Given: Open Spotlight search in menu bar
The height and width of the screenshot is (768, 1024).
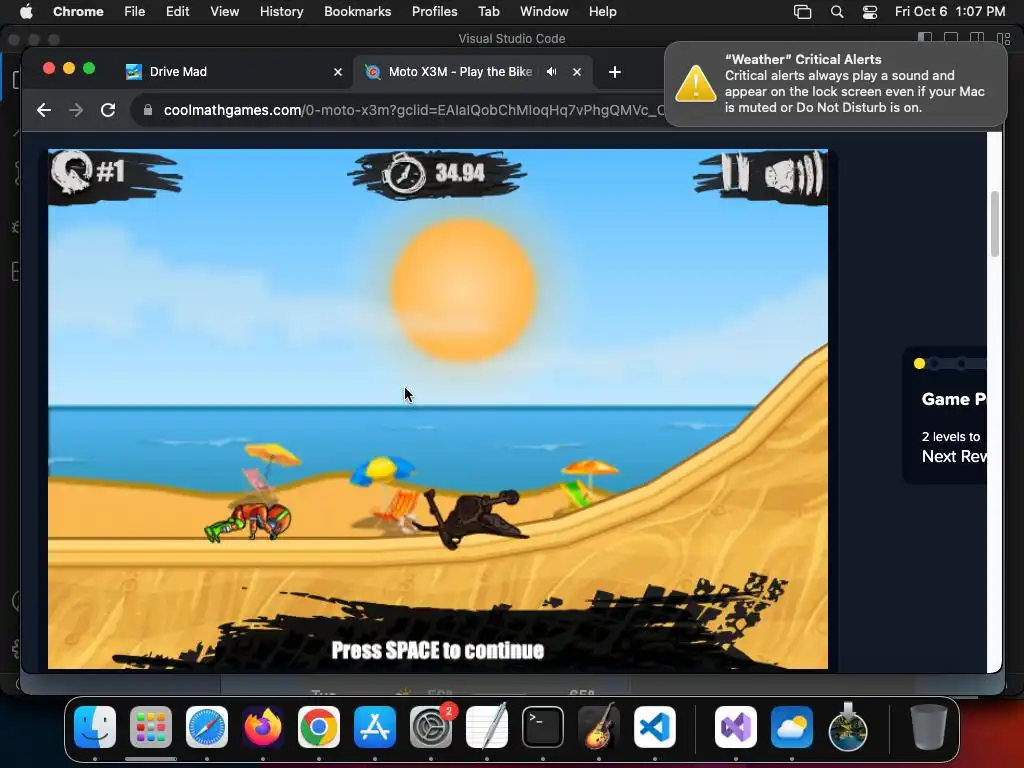Looking at the screenshot, I should [837, 12].
